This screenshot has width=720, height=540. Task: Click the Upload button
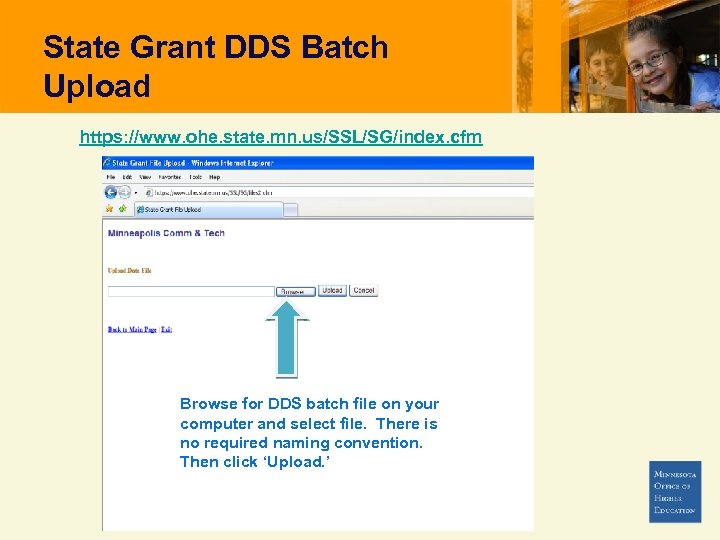332,290
